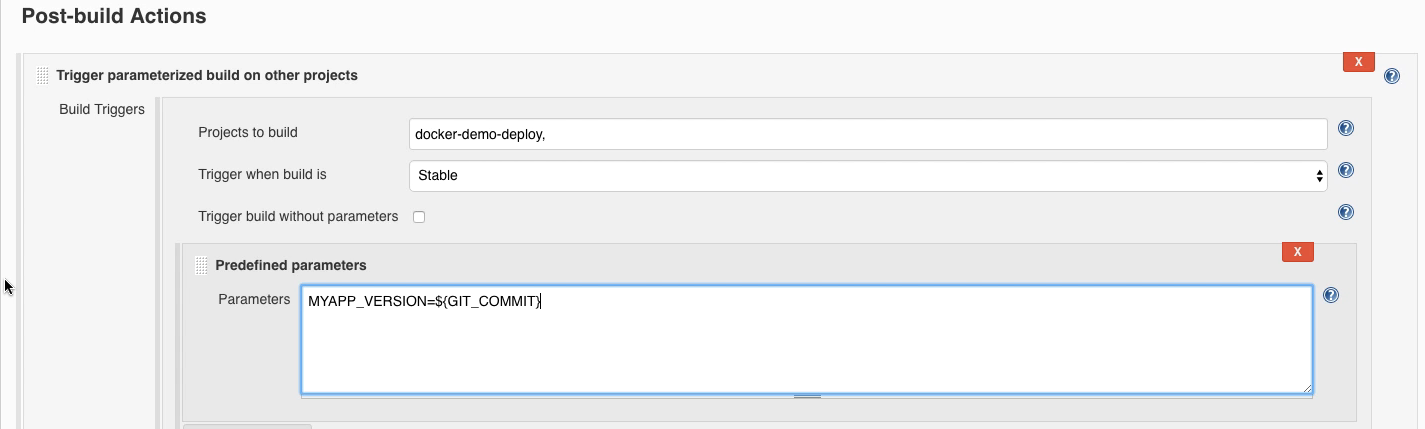Show help for Trigger when build is

click(1345, 171)
